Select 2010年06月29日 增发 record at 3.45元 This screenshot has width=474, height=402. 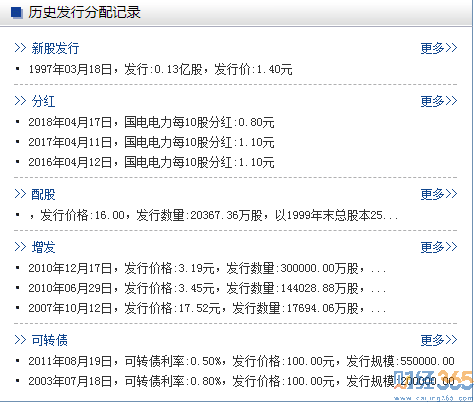pos(207,288)
